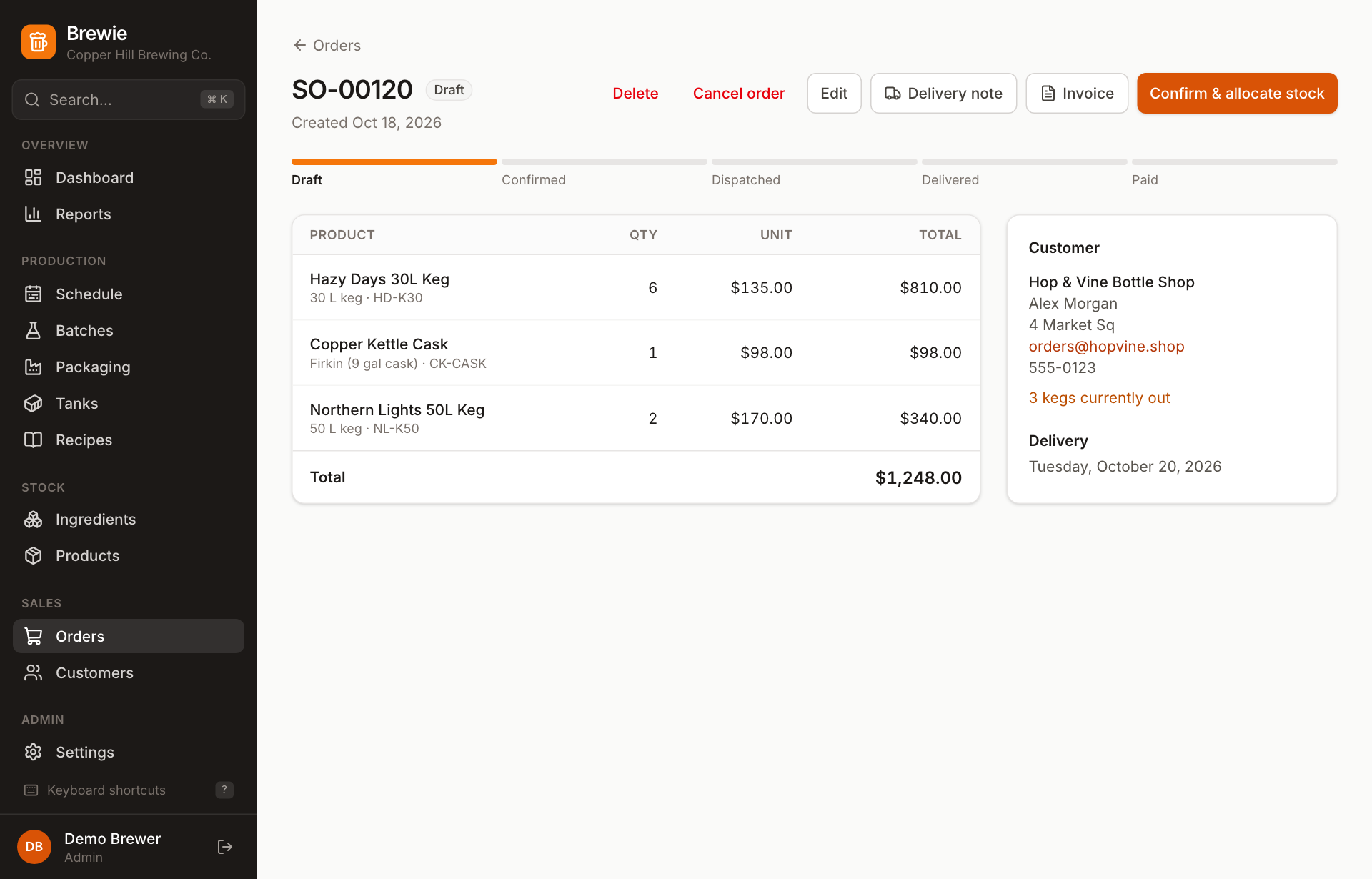Click the Batches flask icon
This screenshot has height=879, width=1372.
[34, 330]
